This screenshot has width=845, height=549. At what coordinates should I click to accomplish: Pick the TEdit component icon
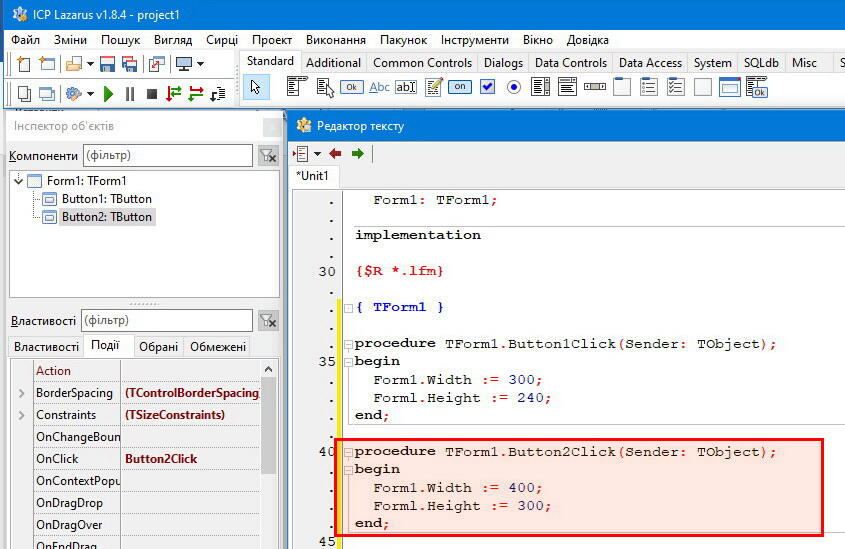pos(406,87)
